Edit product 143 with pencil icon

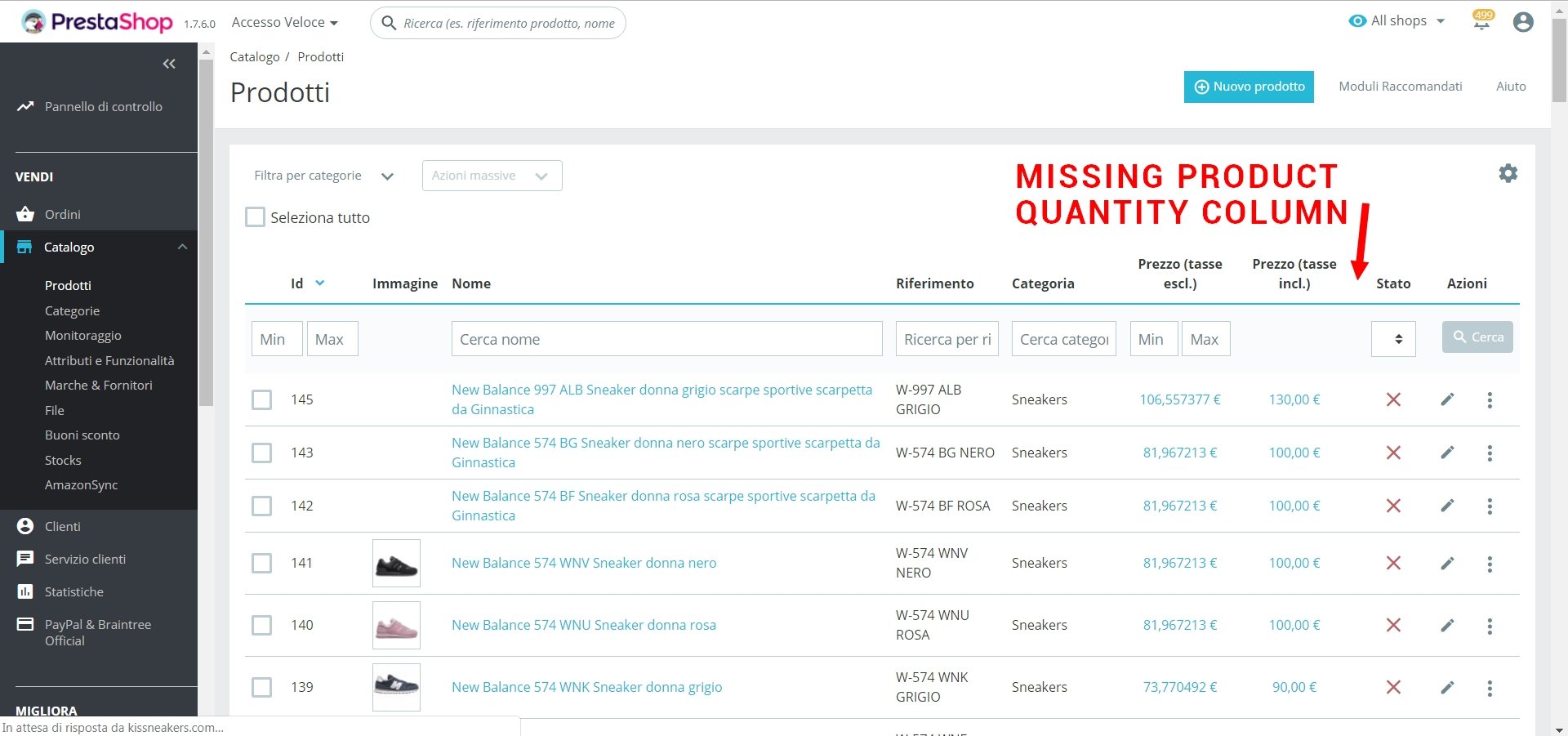[x=1447, y=453]
